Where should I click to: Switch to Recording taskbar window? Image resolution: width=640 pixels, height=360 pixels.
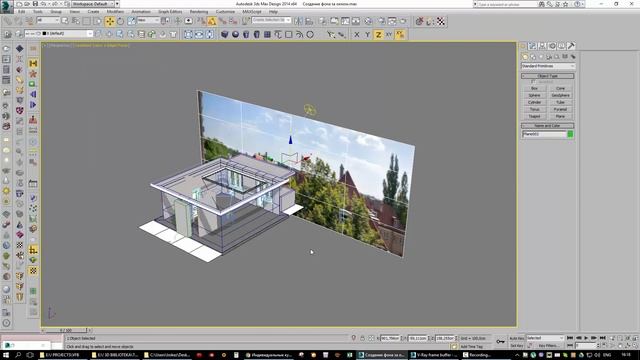tap(478, 355)
